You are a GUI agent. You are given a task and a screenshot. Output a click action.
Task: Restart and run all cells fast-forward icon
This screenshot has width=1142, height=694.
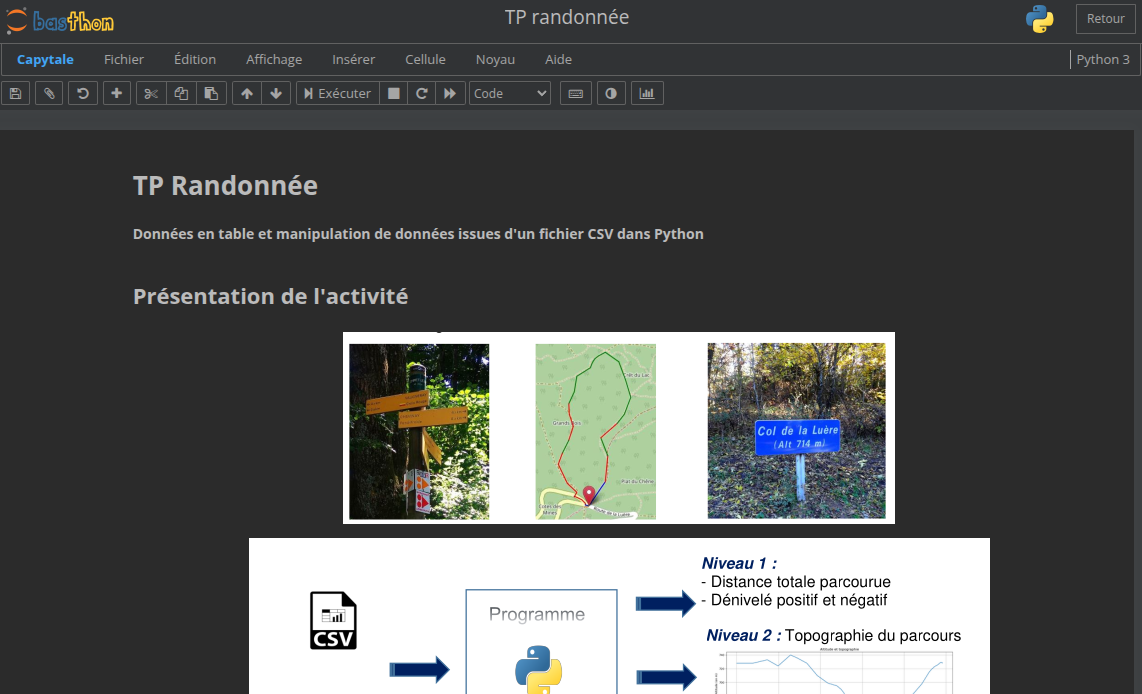[x=450, y=93]
